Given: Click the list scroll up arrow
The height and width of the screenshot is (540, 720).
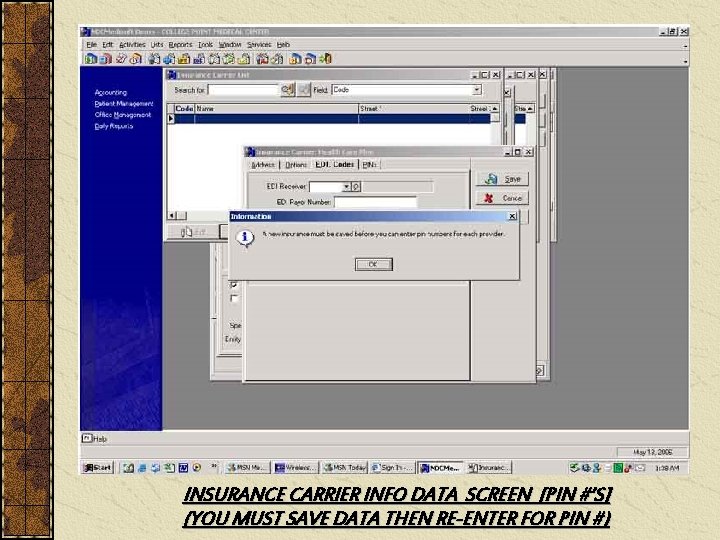Looking at the screenshot, I should [x=495, y=109].
